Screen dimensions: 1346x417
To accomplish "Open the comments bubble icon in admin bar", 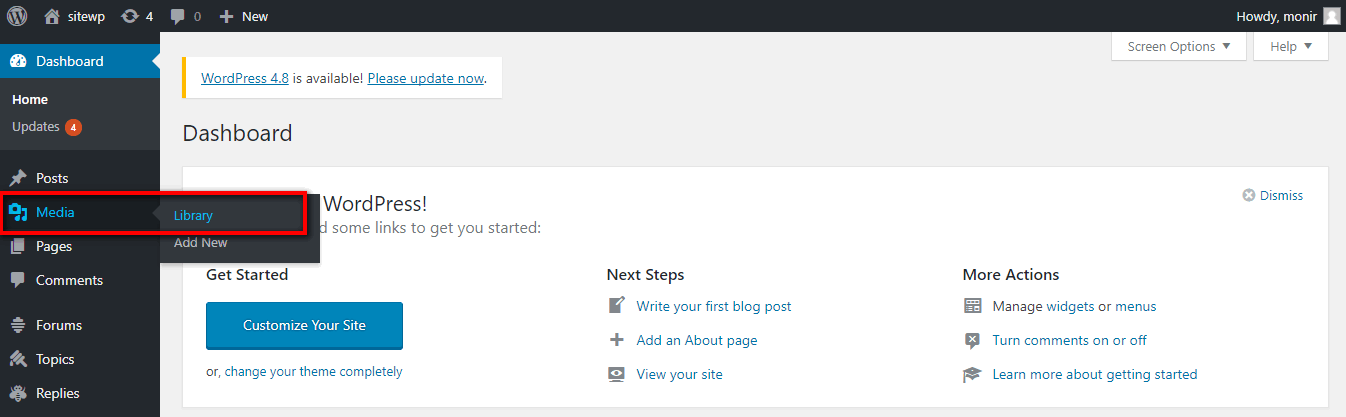I will [177, 17].
